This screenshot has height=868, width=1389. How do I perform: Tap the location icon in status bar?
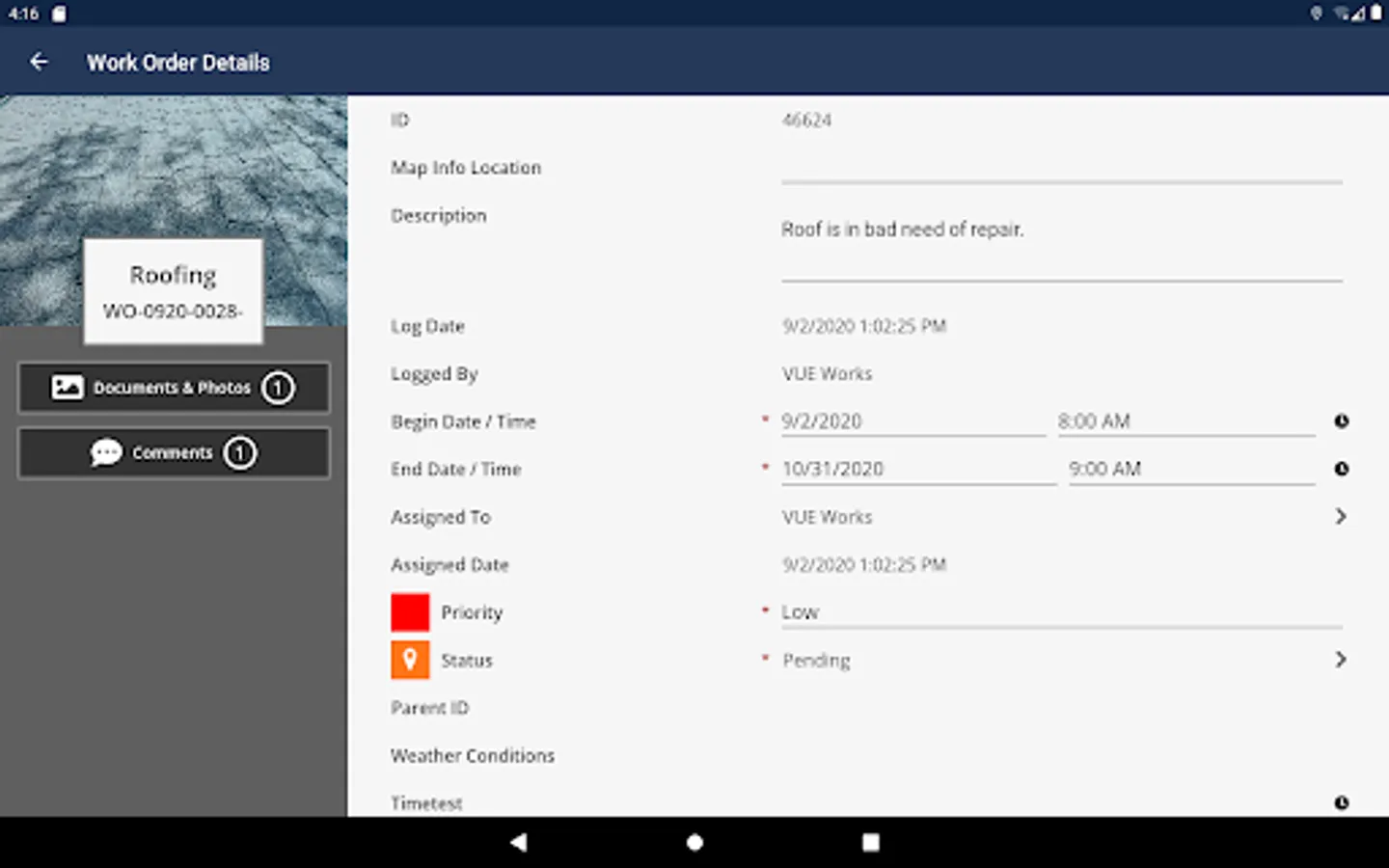(1316, 14)
